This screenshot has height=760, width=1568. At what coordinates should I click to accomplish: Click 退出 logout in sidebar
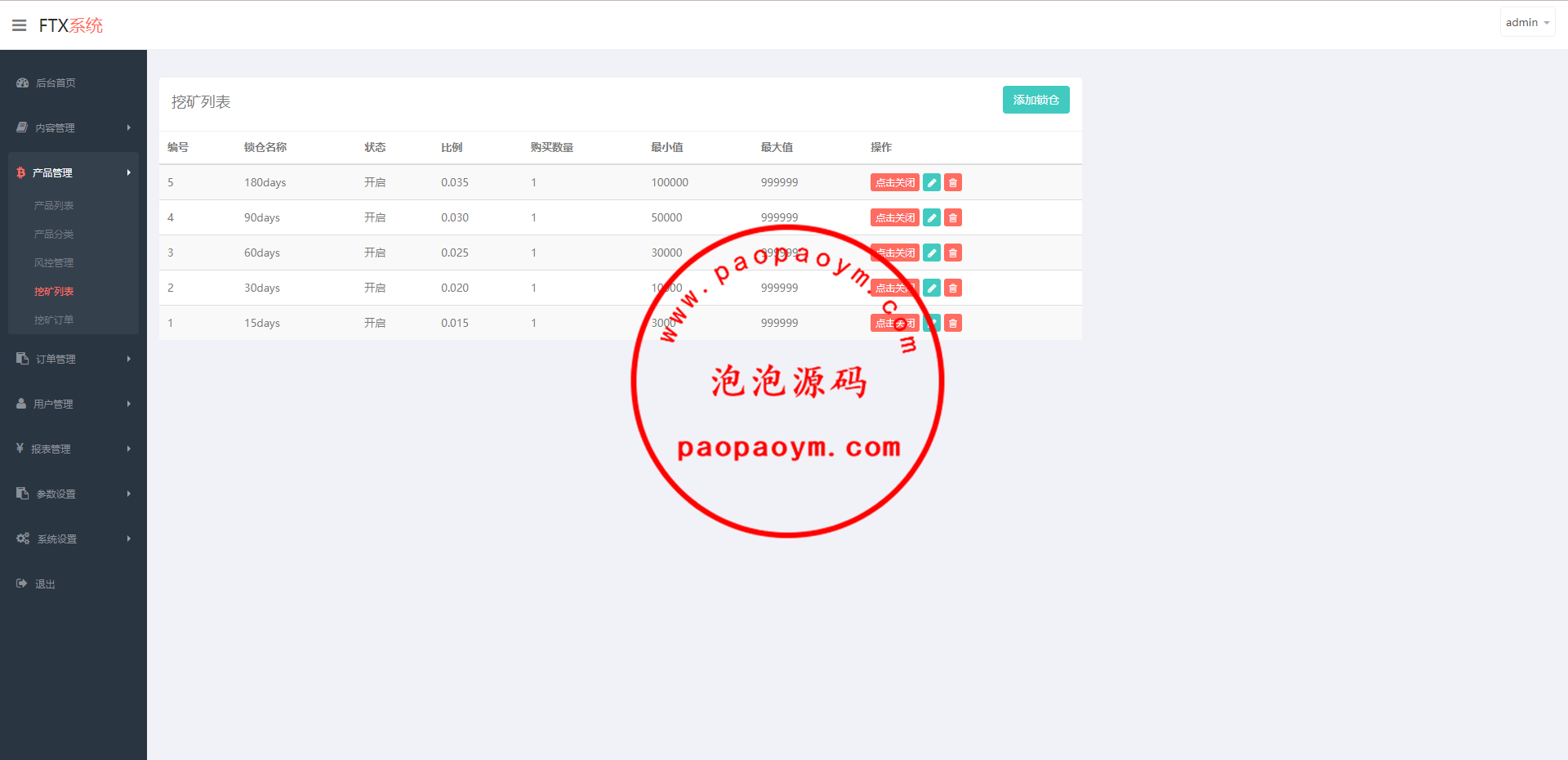pyautogui.click(x=73, y=583)
